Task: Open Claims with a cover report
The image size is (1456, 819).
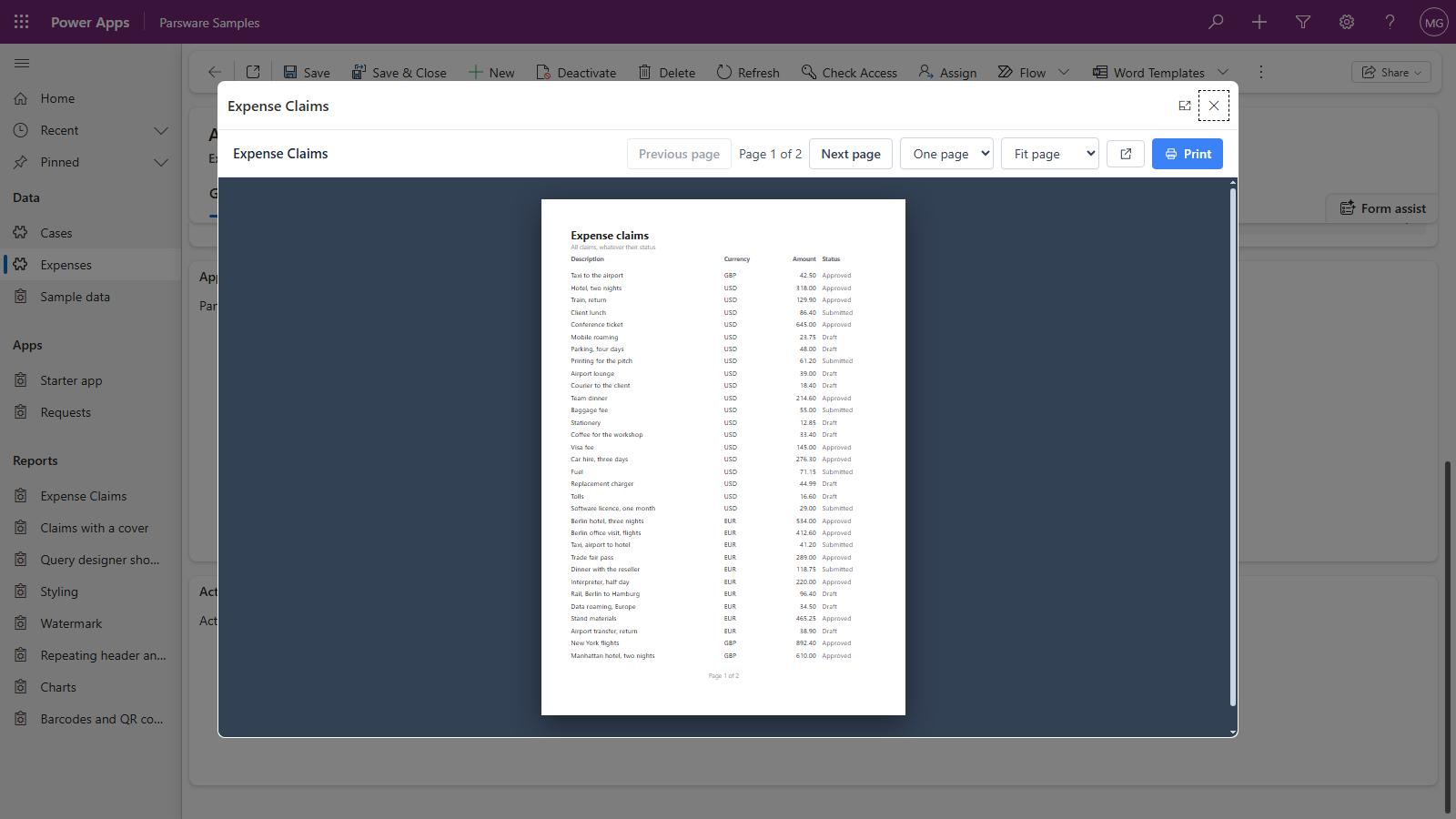Action: [91, 528]
